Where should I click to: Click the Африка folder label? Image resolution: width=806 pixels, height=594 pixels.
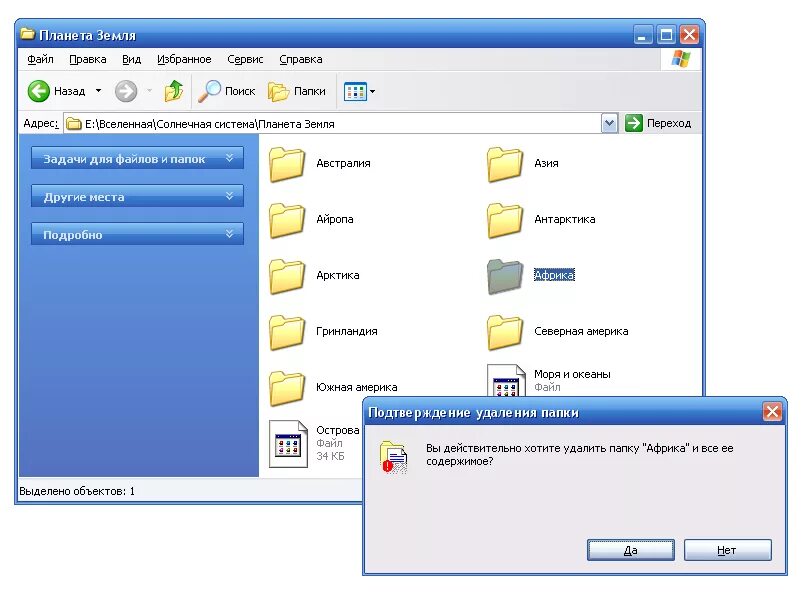pyautogui.click(x=554, y=275)
